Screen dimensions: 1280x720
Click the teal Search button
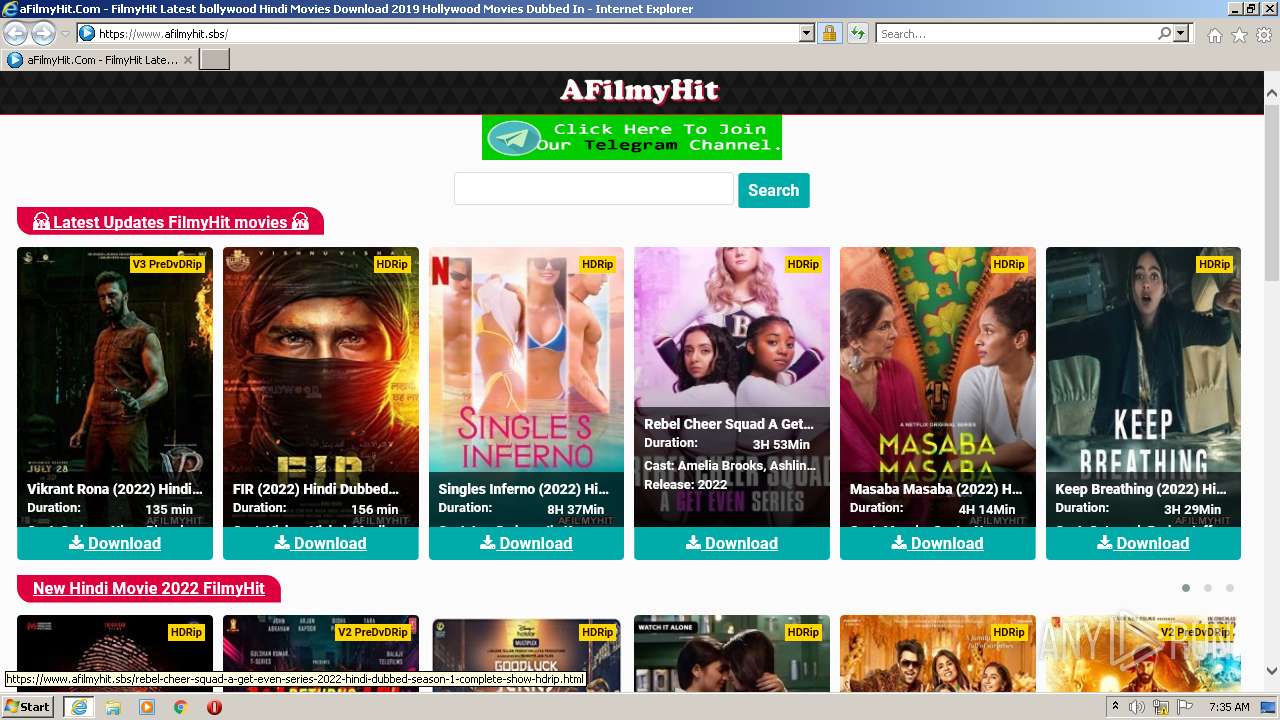(774, 190)
